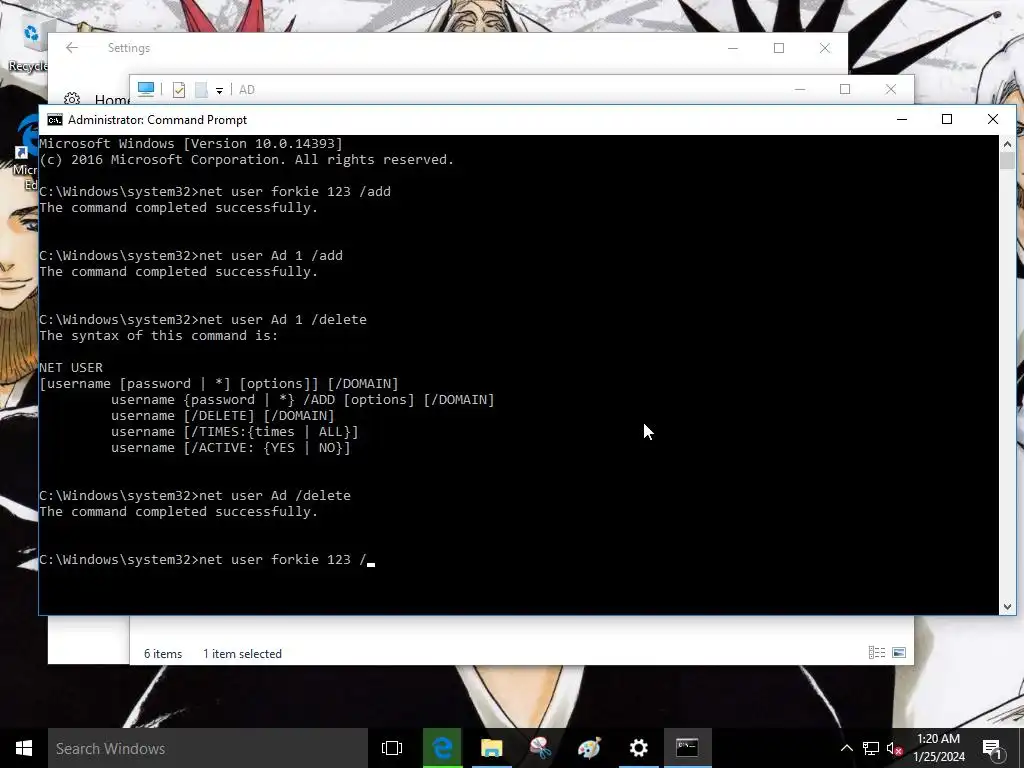This screenshot has height=768, width=1024.
Task: Click the muted volume tray icon
Action: [x=894, y=748]
